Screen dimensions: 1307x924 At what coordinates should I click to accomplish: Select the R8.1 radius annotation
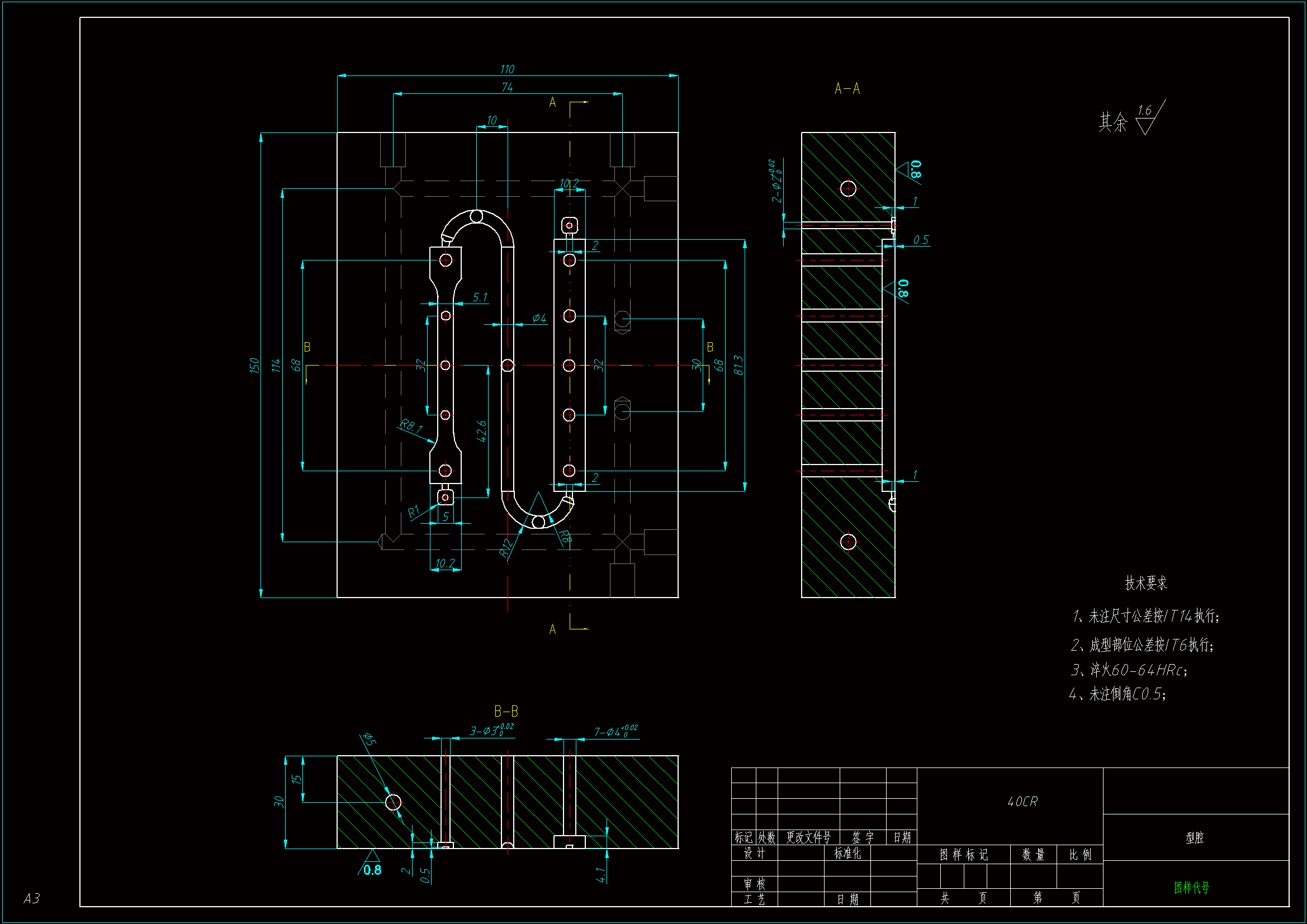[411, 425]
